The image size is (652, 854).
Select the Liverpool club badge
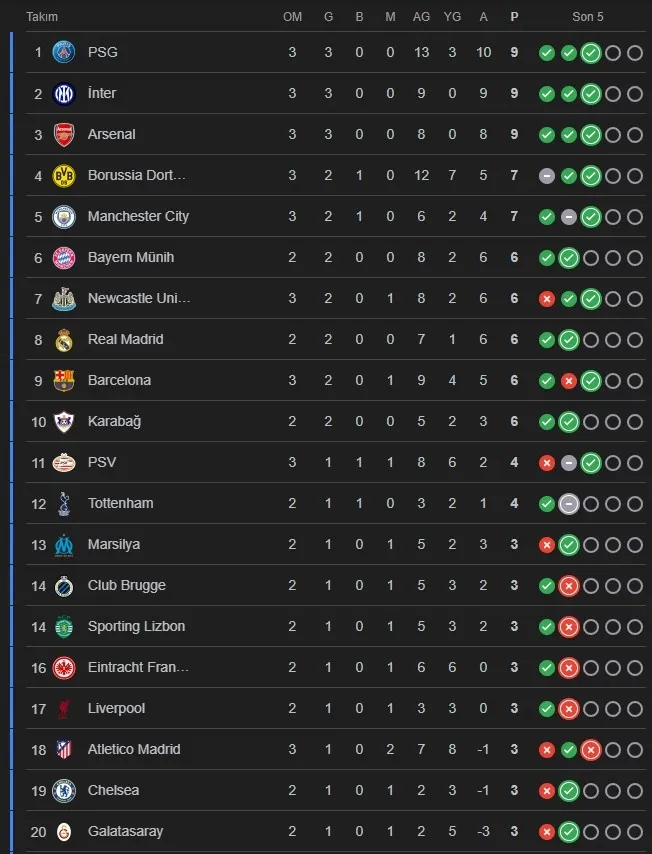[64, 708]
